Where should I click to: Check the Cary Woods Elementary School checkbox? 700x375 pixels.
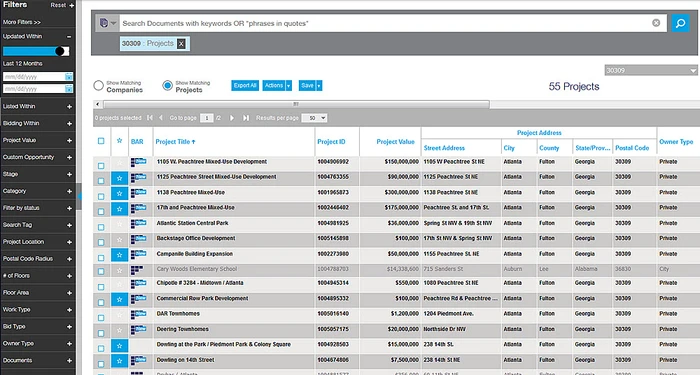(x=101, y=271)
